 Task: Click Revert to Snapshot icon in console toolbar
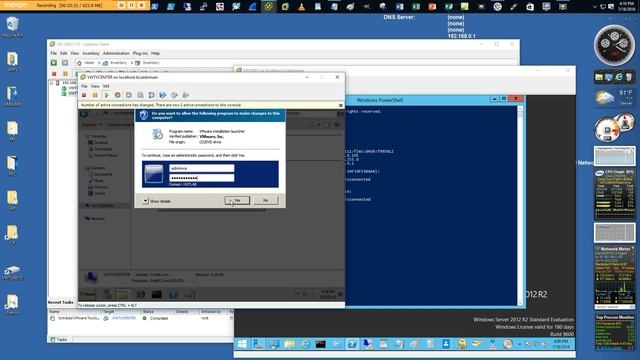pyautogui.click(x=140, y=95)
